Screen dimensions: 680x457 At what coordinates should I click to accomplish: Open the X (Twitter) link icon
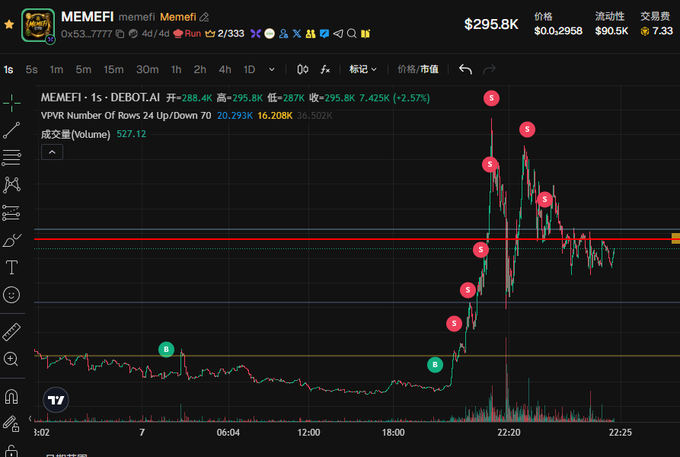pos(297,34)
